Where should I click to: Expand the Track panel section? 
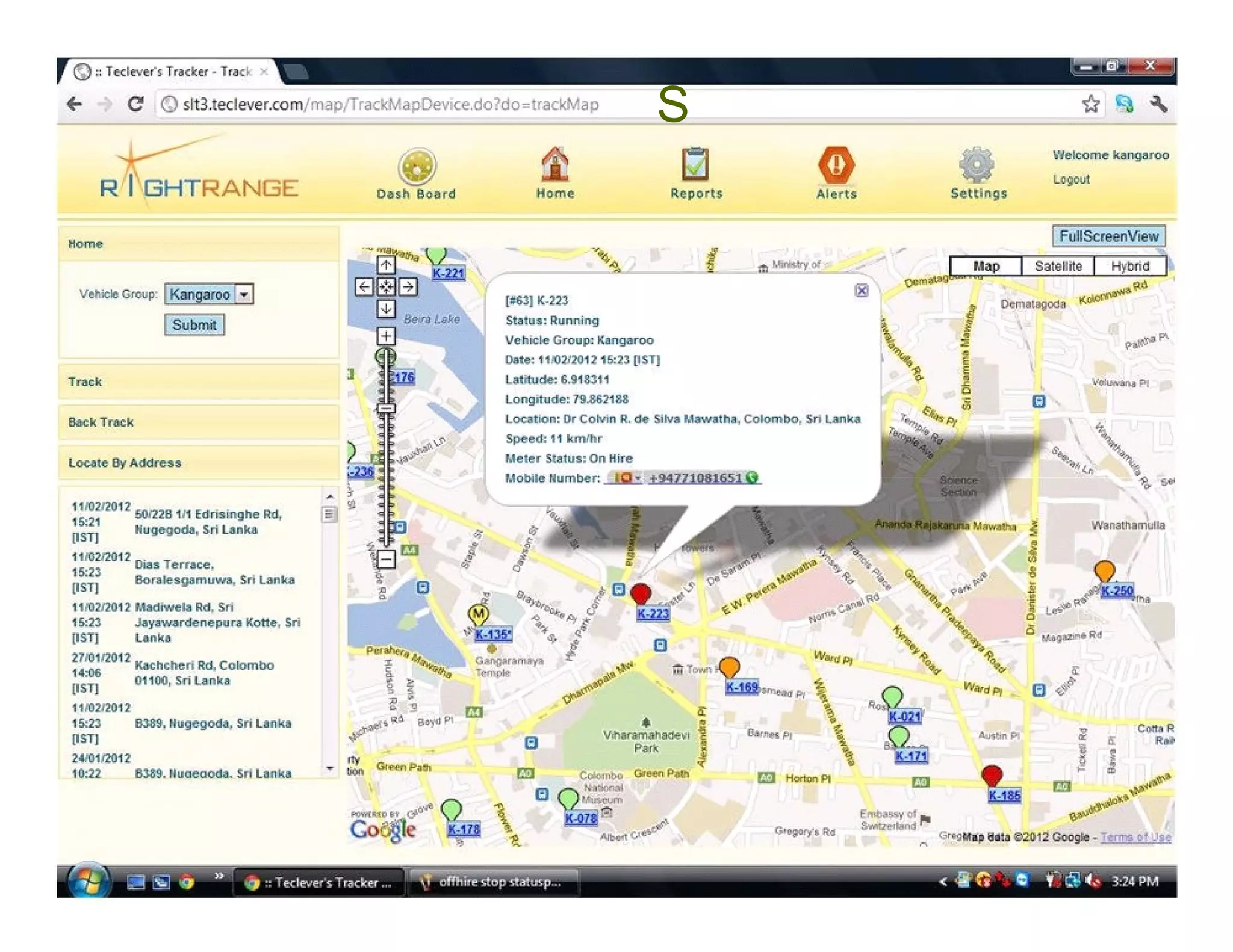(85, 382)
